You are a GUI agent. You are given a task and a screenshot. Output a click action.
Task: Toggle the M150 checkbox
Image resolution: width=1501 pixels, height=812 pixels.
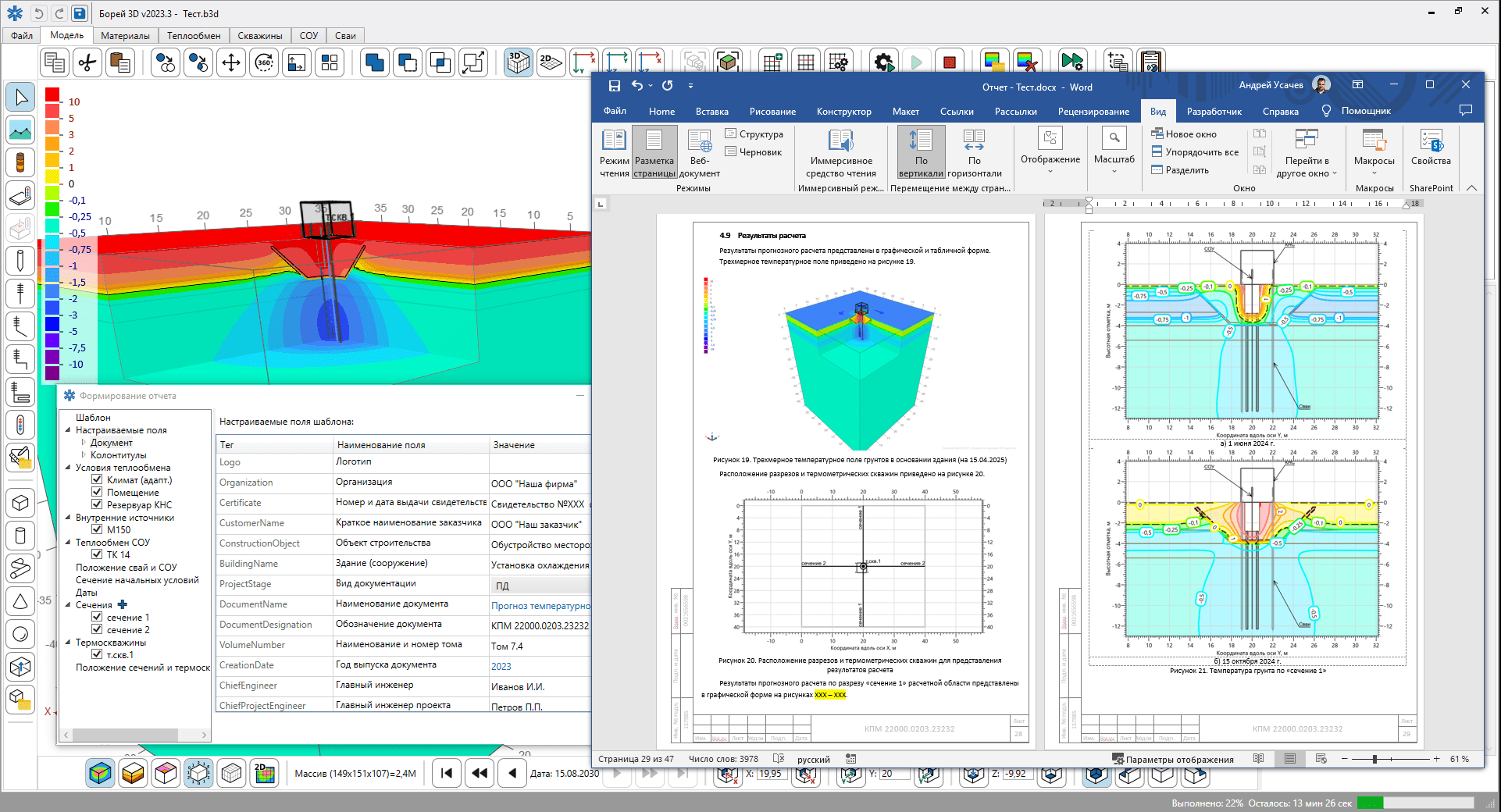pyautogui.click(x=97, y=529)
